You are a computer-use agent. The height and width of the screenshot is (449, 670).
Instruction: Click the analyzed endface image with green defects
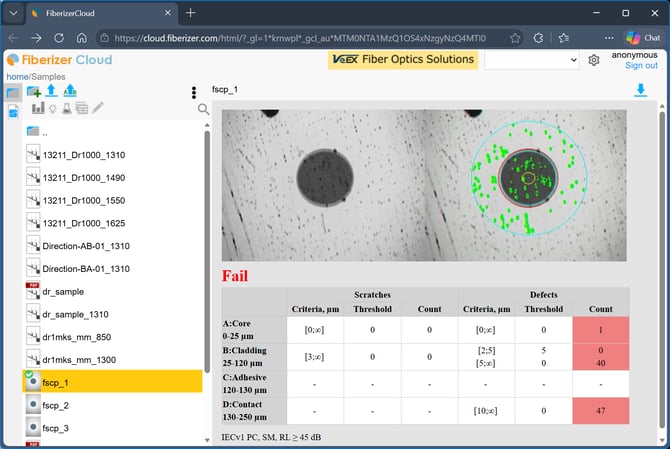click(x=526, y=185)
